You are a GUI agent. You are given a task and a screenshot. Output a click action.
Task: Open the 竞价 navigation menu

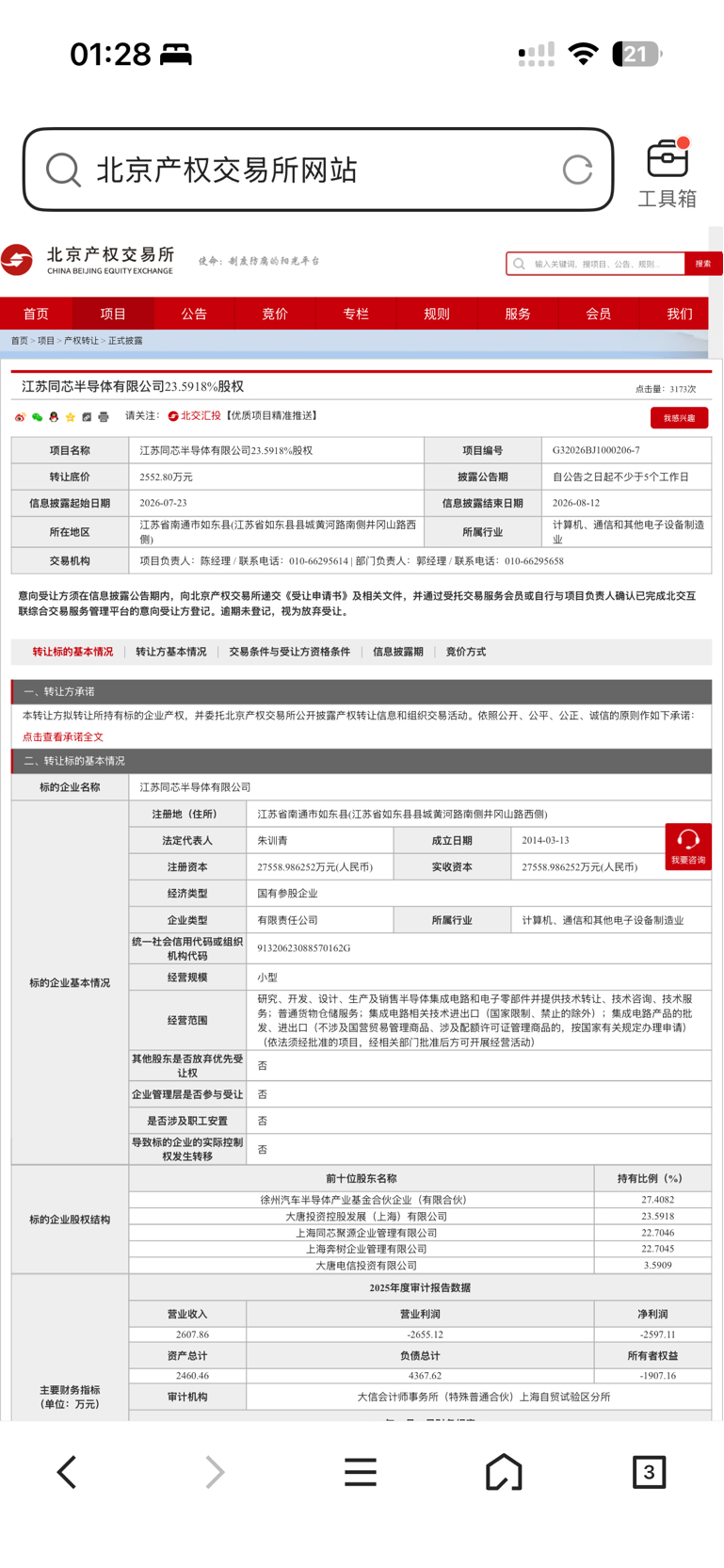275,314
